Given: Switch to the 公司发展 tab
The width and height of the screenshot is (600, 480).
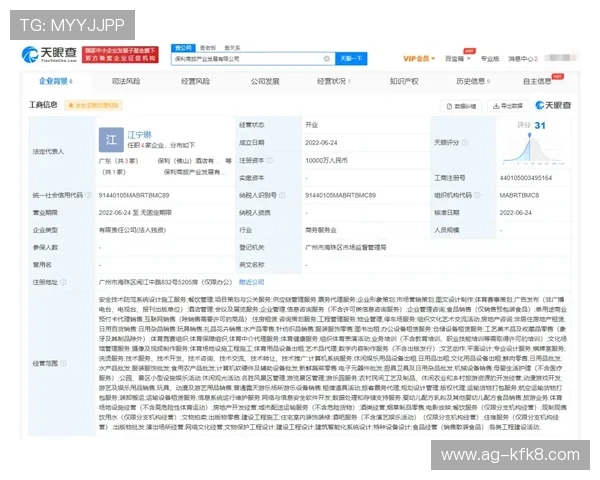Looking at the screenshot, I should click(x=265, y=81).
